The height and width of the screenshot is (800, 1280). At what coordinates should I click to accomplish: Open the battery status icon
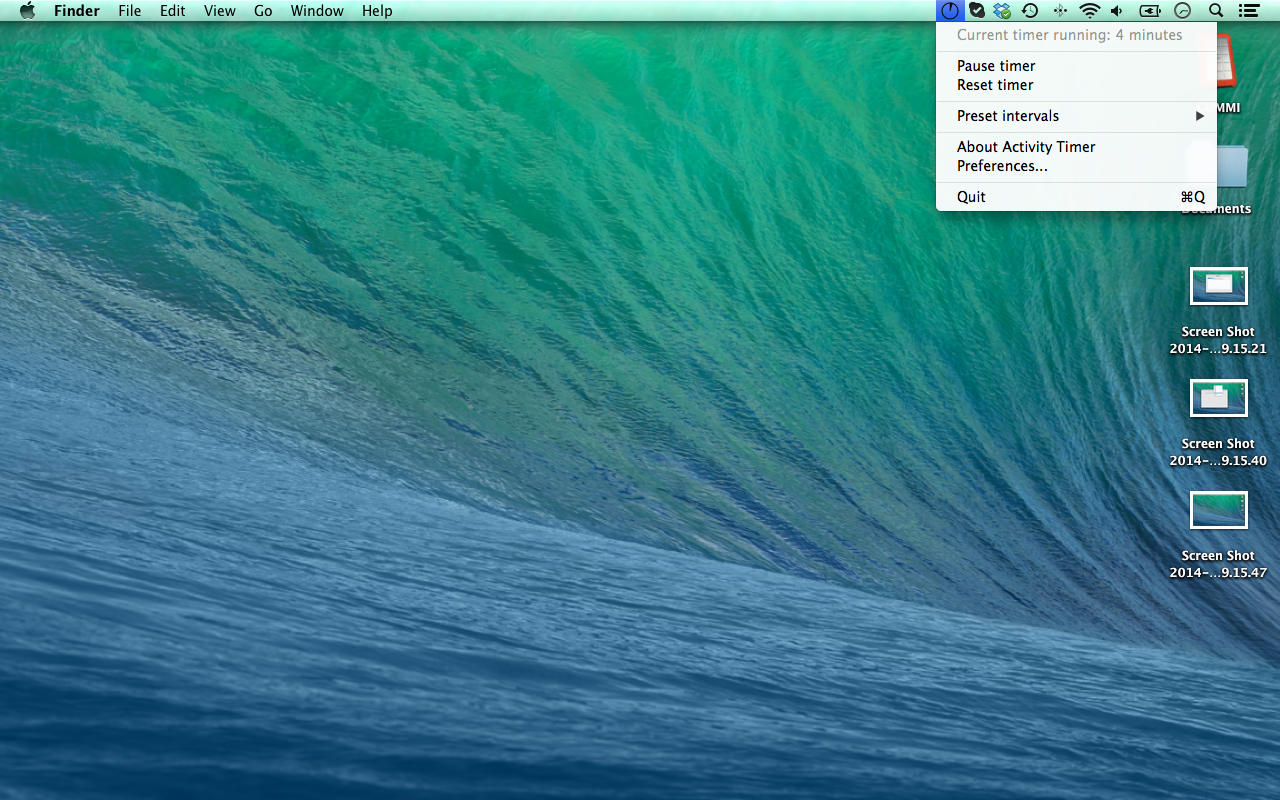[x=1150, y=11]
